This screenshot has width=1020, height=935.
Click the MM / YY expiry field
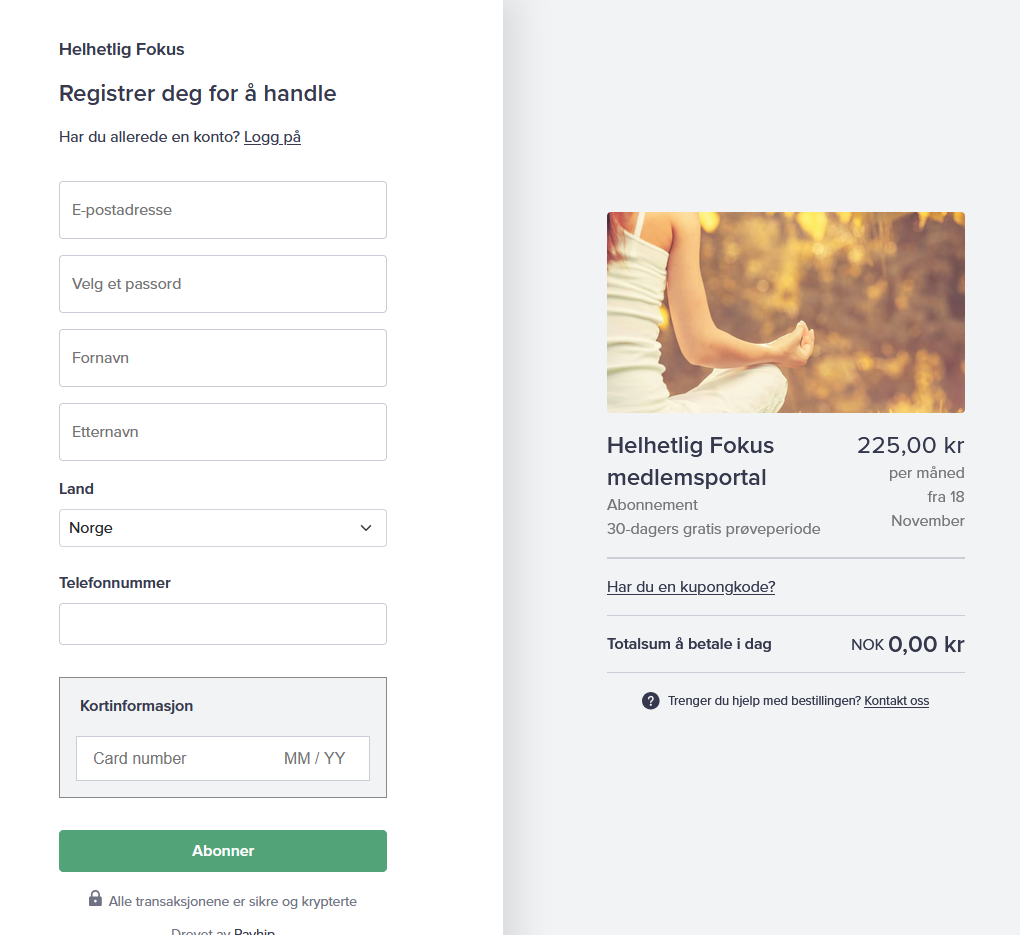pyautogui.click(x=315, y=759)
